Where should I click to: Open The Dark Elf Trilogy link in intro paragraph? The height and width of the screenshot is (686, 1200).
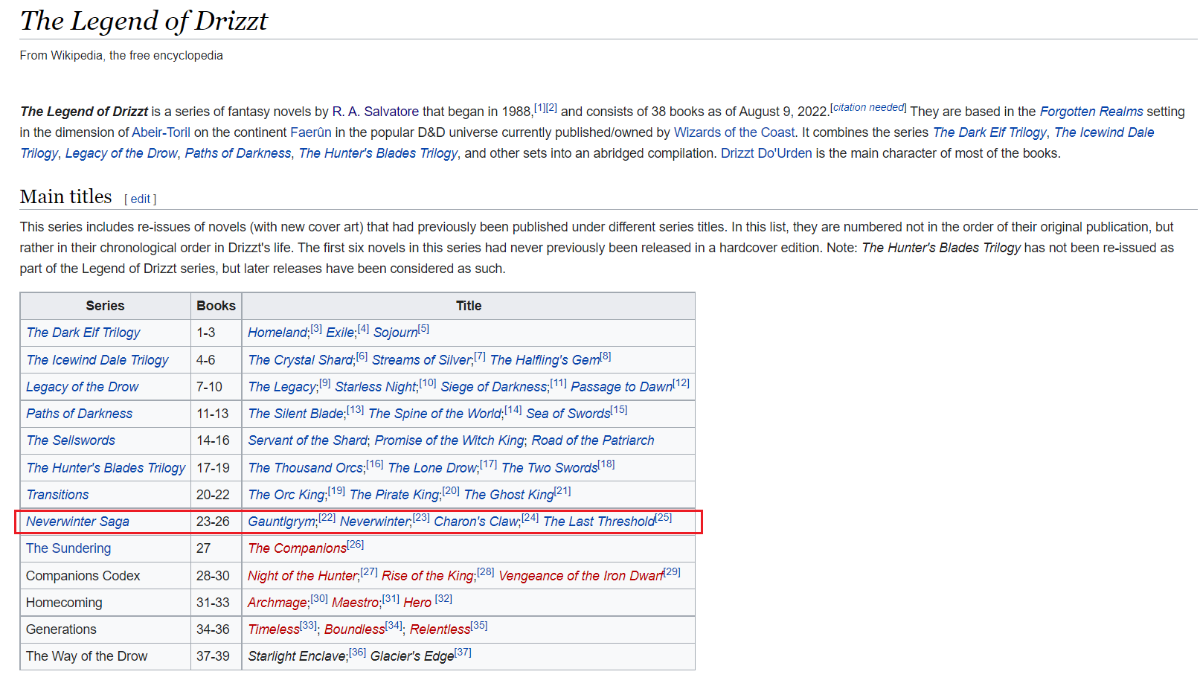[x=990, y=132]
